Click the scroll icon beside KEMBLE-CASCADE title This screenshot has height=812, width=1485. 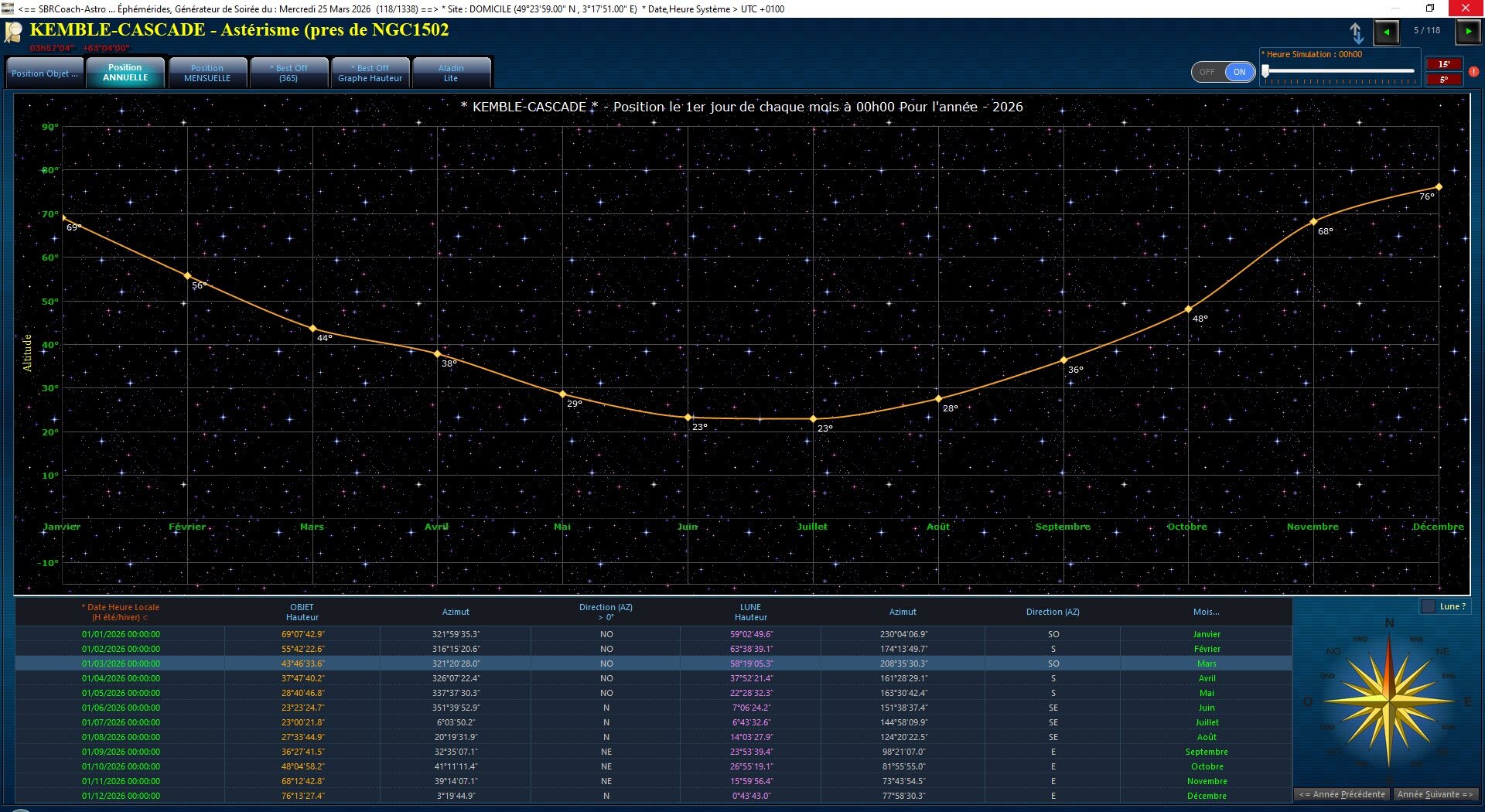14,32
